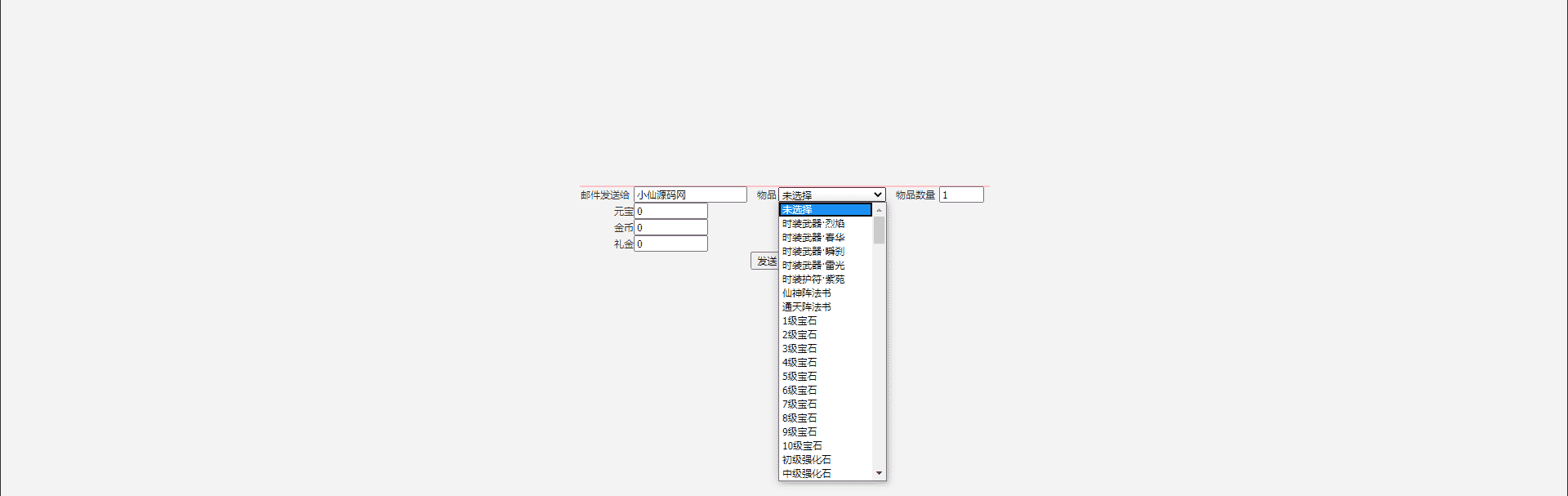Select 通天阵法书 in the item list
Screen dimensions: 1568x496
pyautogui.click(x=826, y=307)
